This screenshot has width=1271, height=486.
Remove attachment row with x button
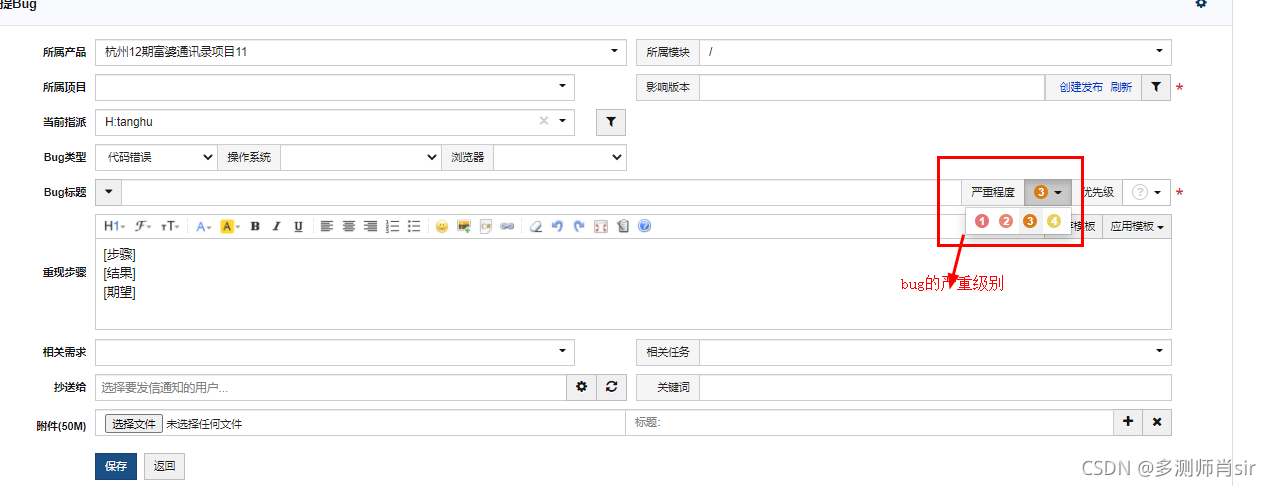pos(1157,422)
